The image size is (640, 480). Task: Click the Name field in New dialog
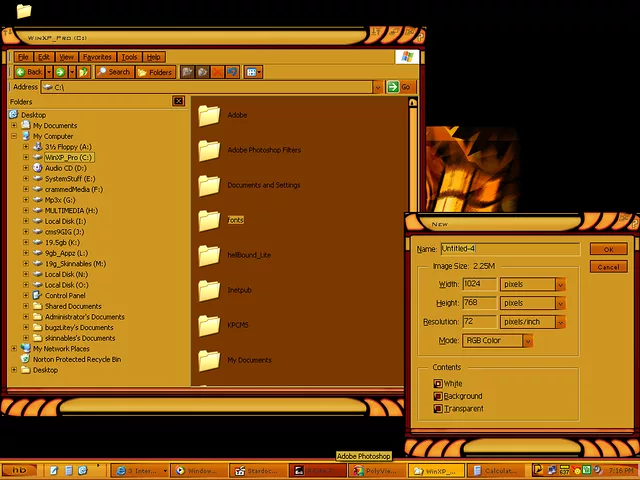point(510,249)
